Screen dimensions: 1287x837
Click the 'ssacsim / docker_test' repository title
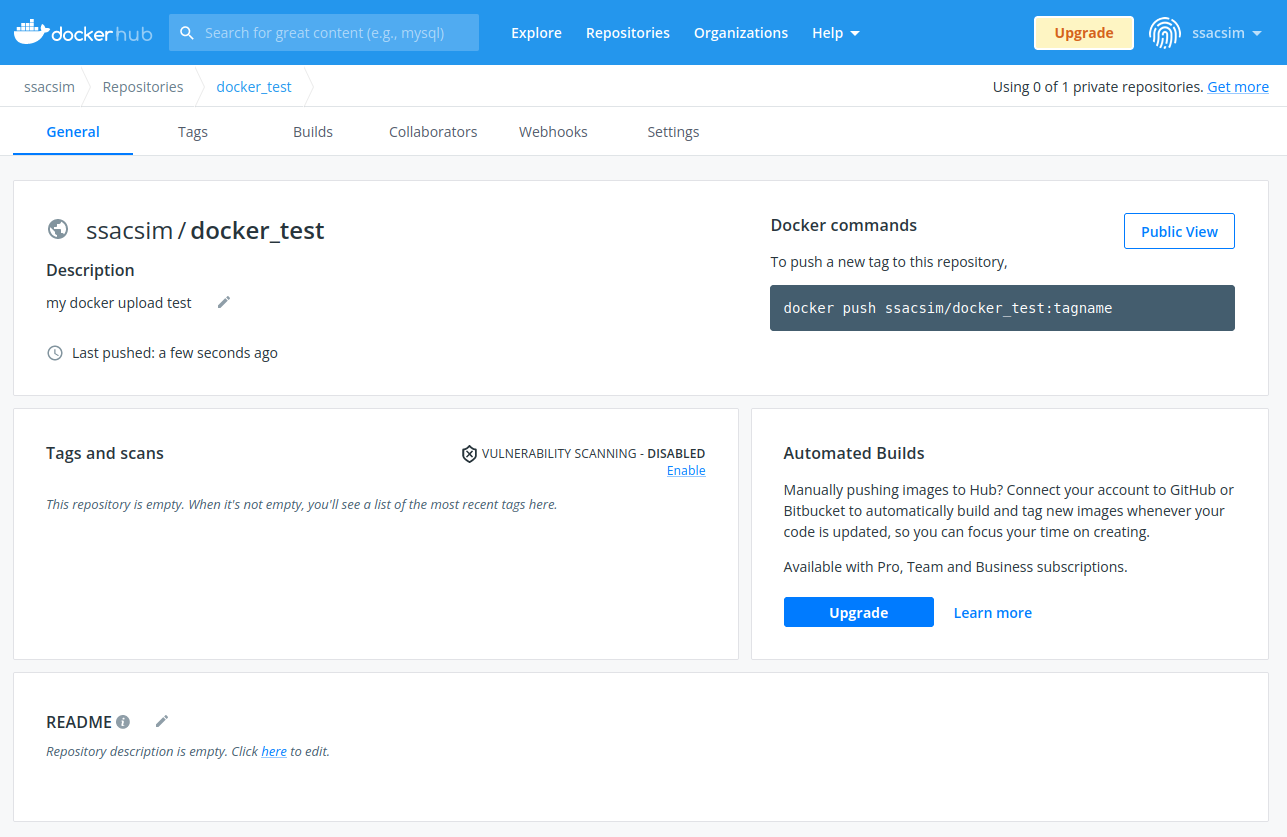(x=205, y=231)
